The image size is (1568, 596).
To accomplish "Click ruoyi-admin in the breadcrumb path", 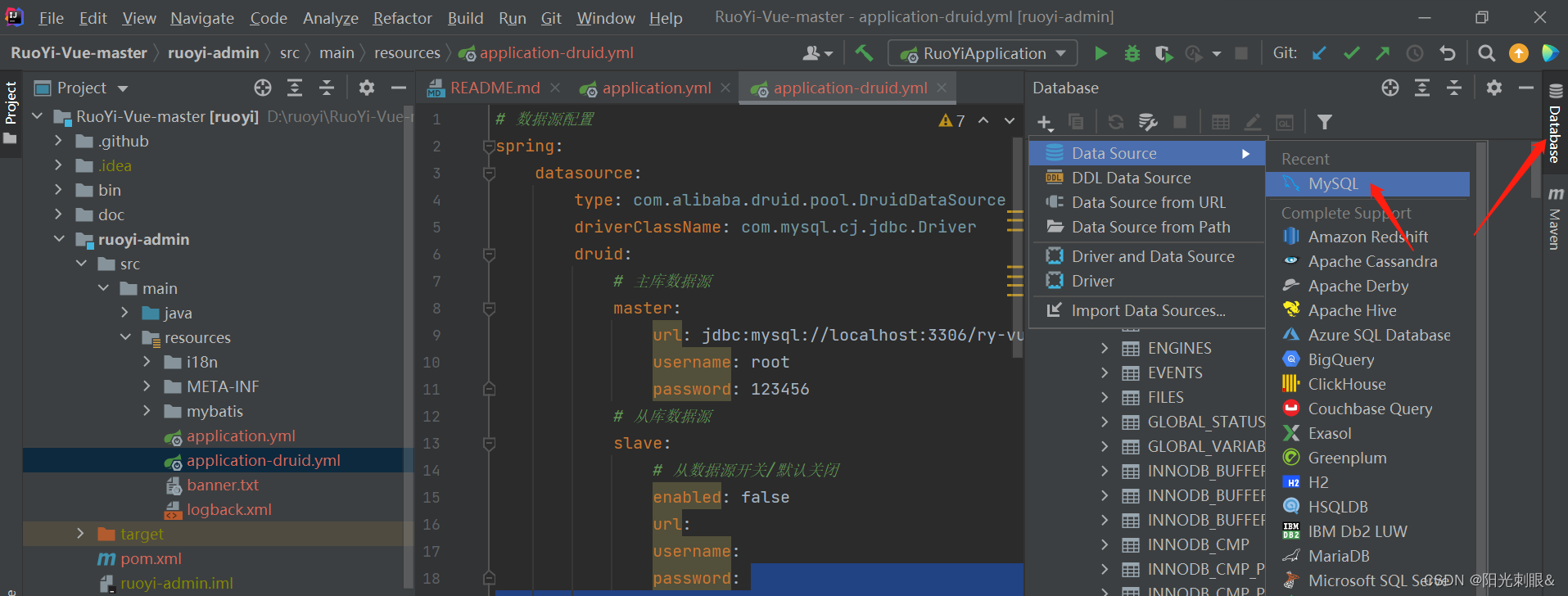I will click(x=213, y=53).
